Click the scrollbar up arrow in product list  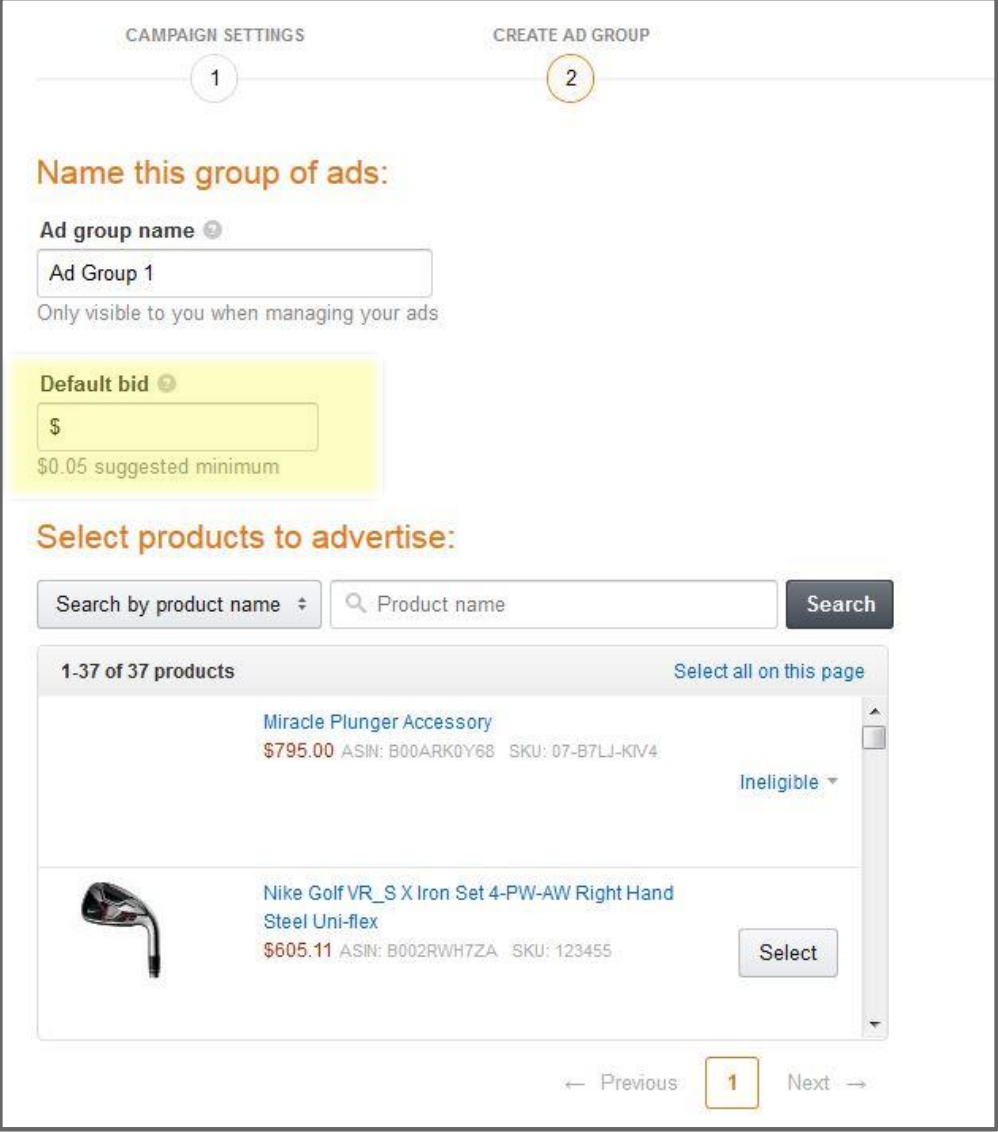[x=875, y=712]
